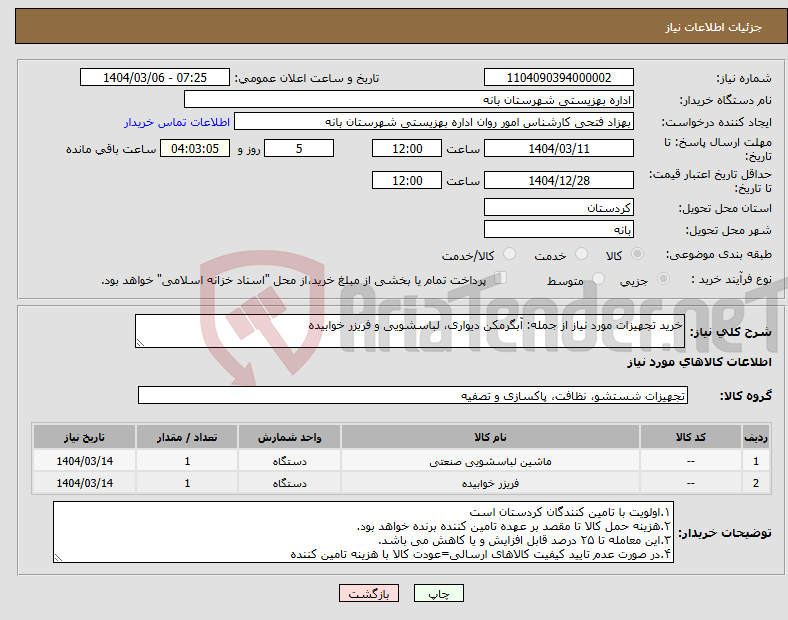Click unit دستگاه in ماشین لباسشویی row

[x=289, y=461]
